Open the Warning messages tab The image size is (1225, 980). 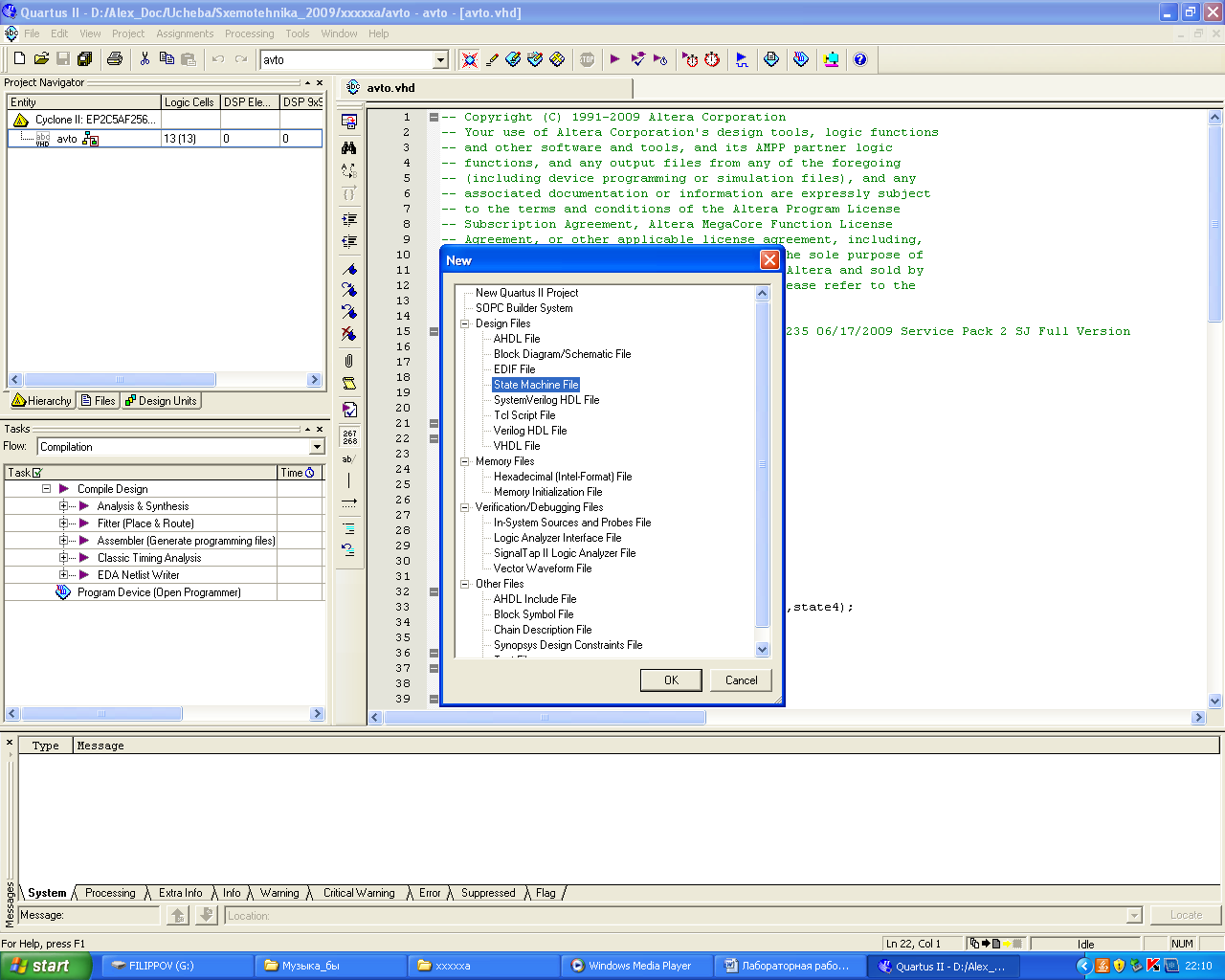coord(279,893)
